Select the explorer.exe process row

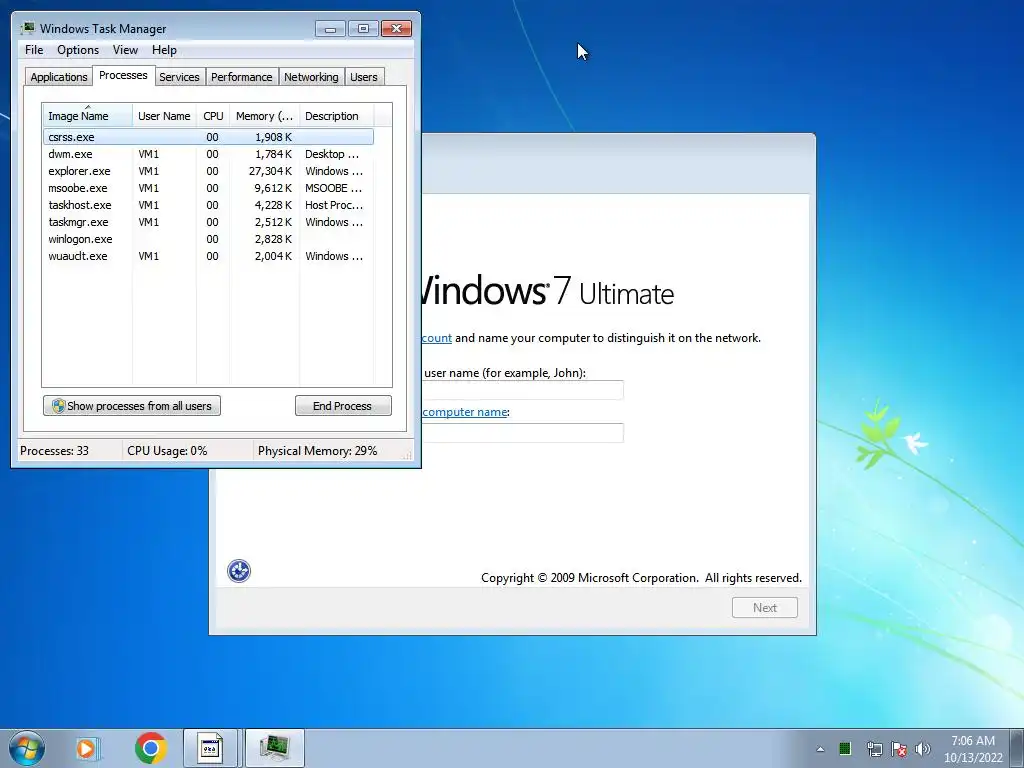point(208,171)
